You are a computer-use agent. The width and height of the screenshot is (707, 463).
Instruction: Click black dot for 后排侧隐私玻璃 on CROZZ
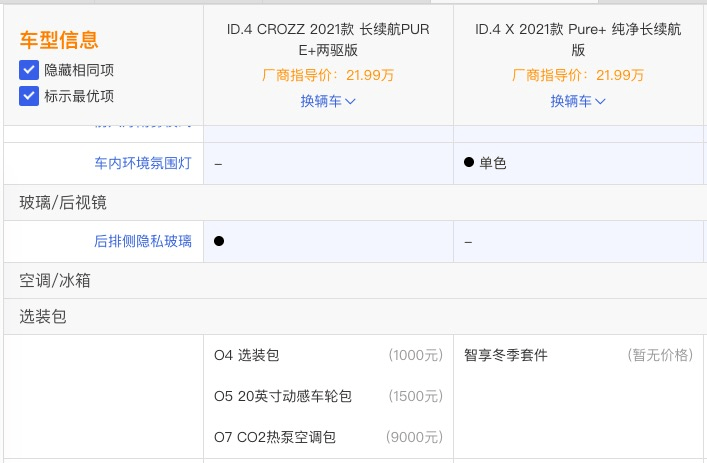click(x=219, y=241)
